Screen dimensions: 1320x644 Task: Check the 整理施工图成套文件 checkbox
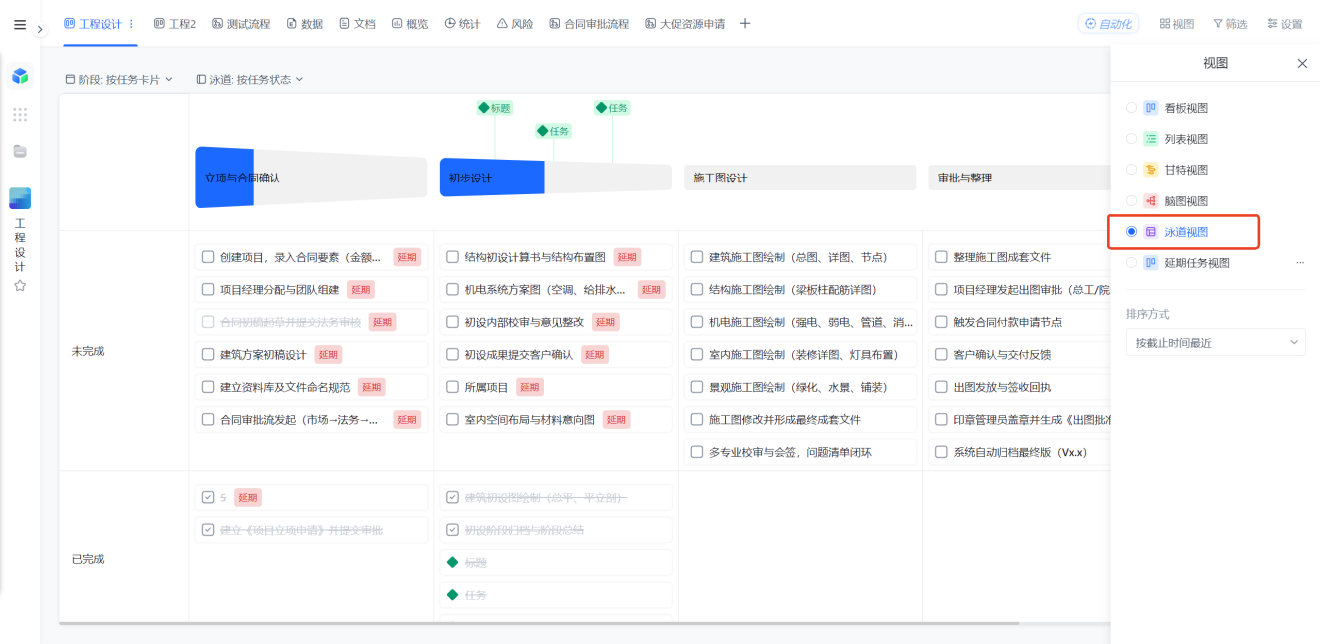point(941,257)
